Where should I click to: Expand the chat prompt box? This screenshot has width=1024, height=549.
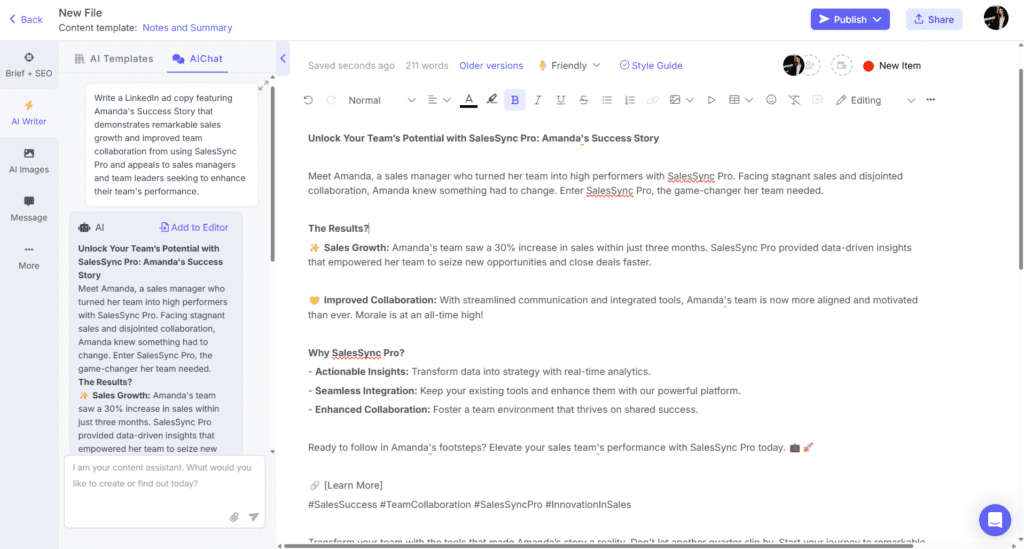click(x=263, y=86)
